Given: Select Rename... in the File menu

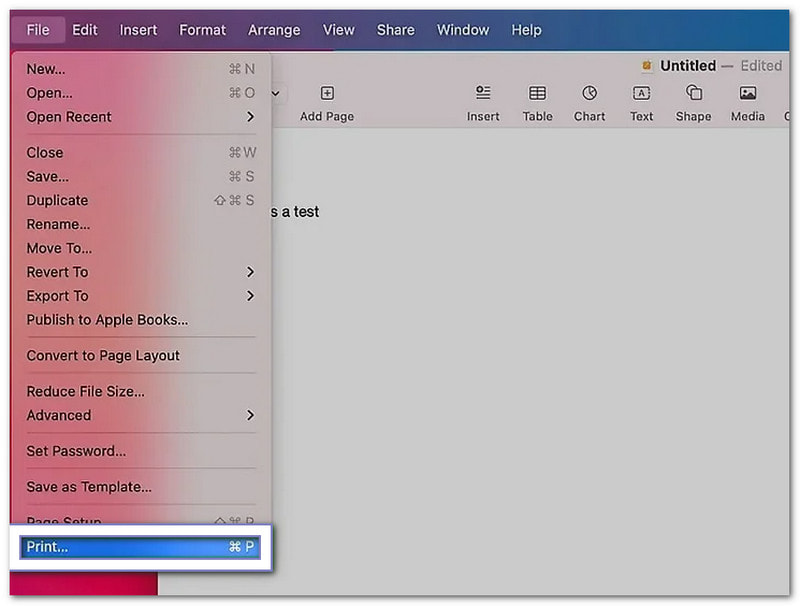Looking at the screenshot, I should click(x=140, y=224).
